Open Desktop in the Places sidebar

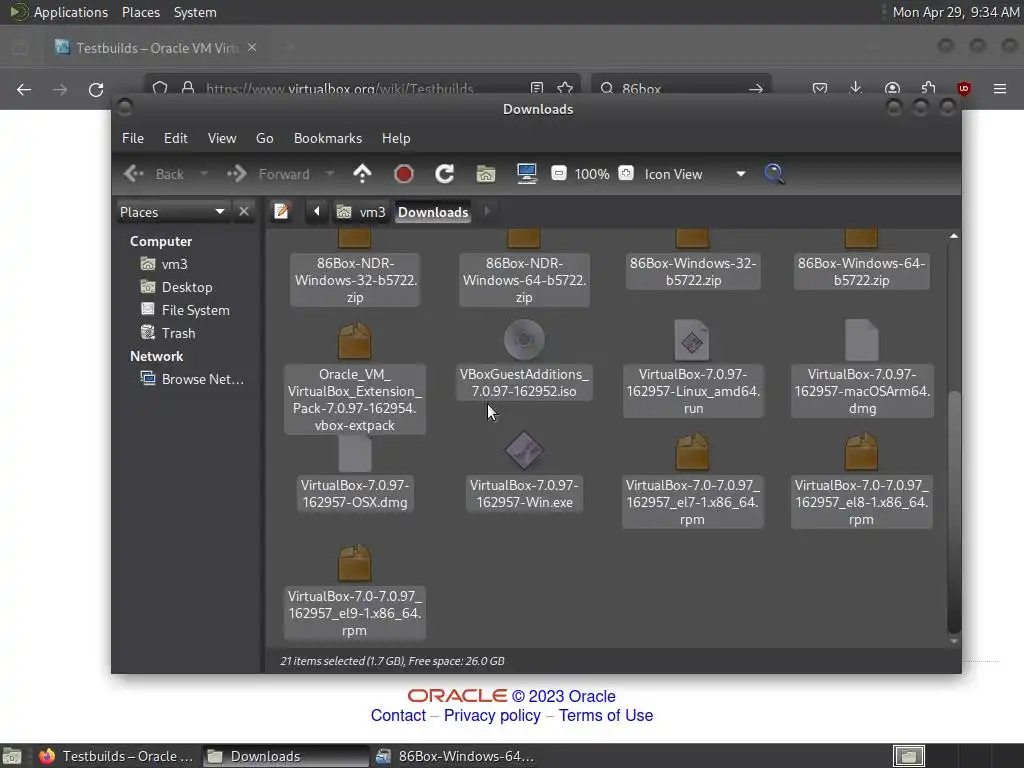click(187, 287)
